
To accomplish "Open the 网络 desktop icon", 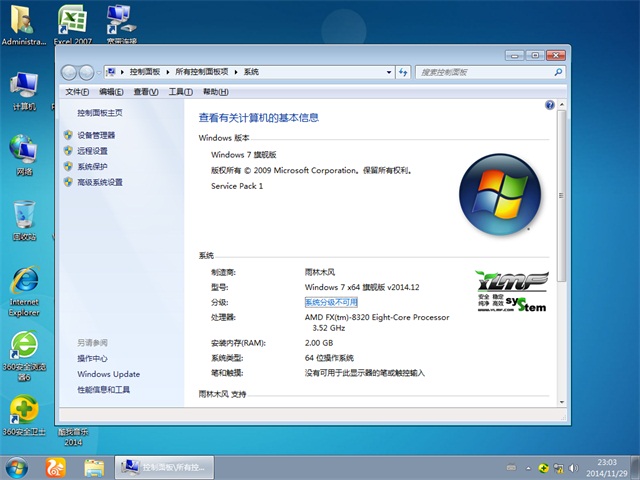I will tap(24, 156).
